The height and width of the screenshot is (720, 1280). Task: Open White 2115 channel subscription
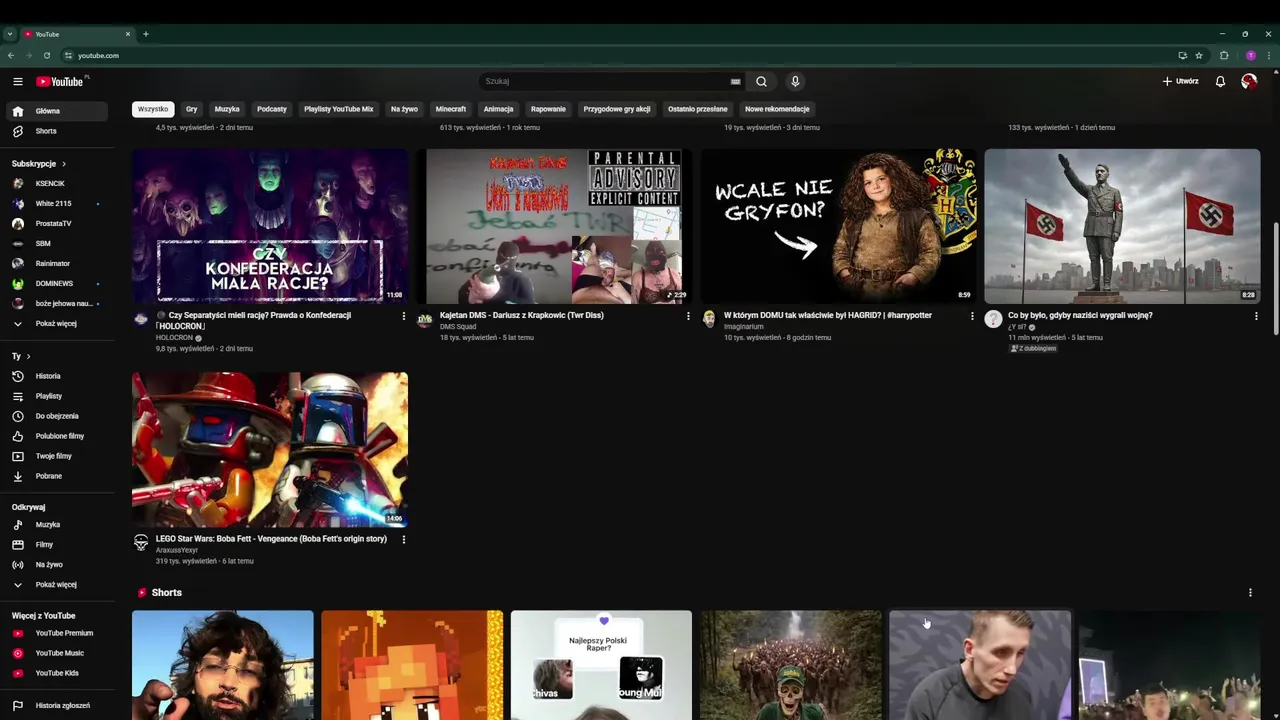(x=55, y=203)
